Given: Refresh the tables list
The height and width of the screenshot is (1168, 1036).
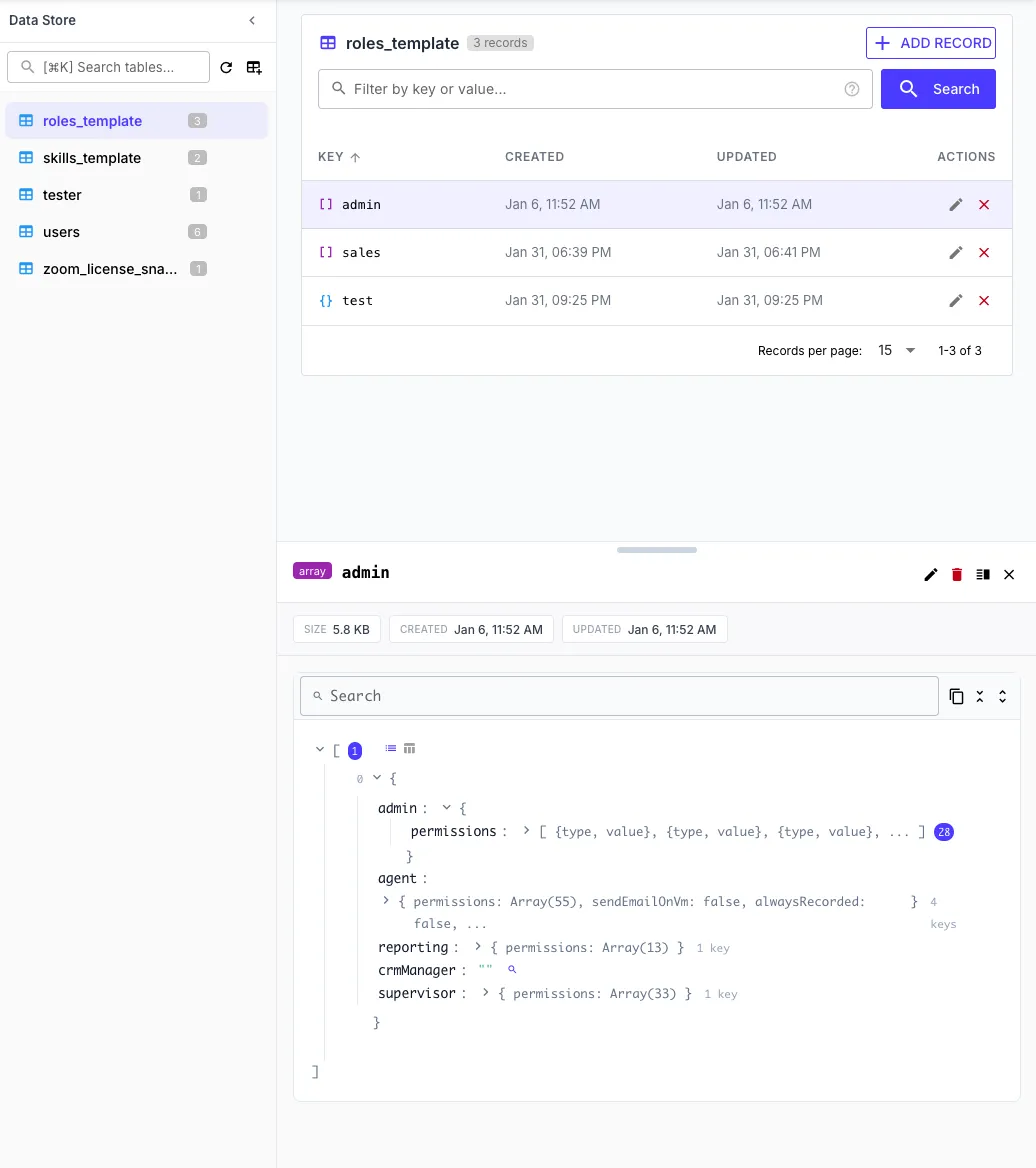Looking at the screenshot, I should 227,67.
